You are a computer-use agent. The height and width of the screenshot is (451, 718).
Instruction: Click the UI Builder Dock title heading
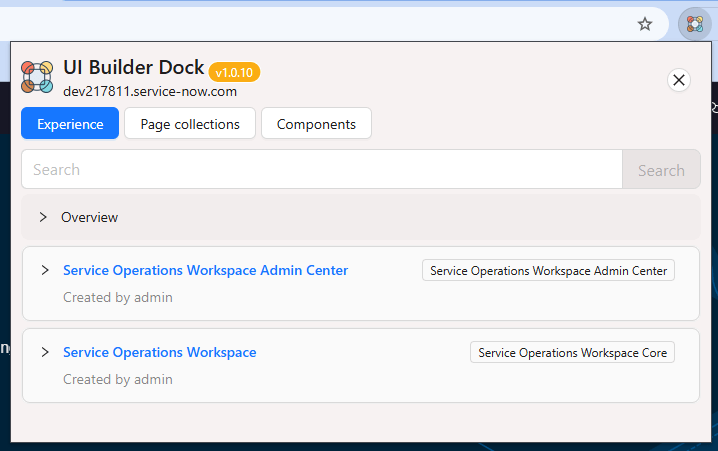(133, 69)
